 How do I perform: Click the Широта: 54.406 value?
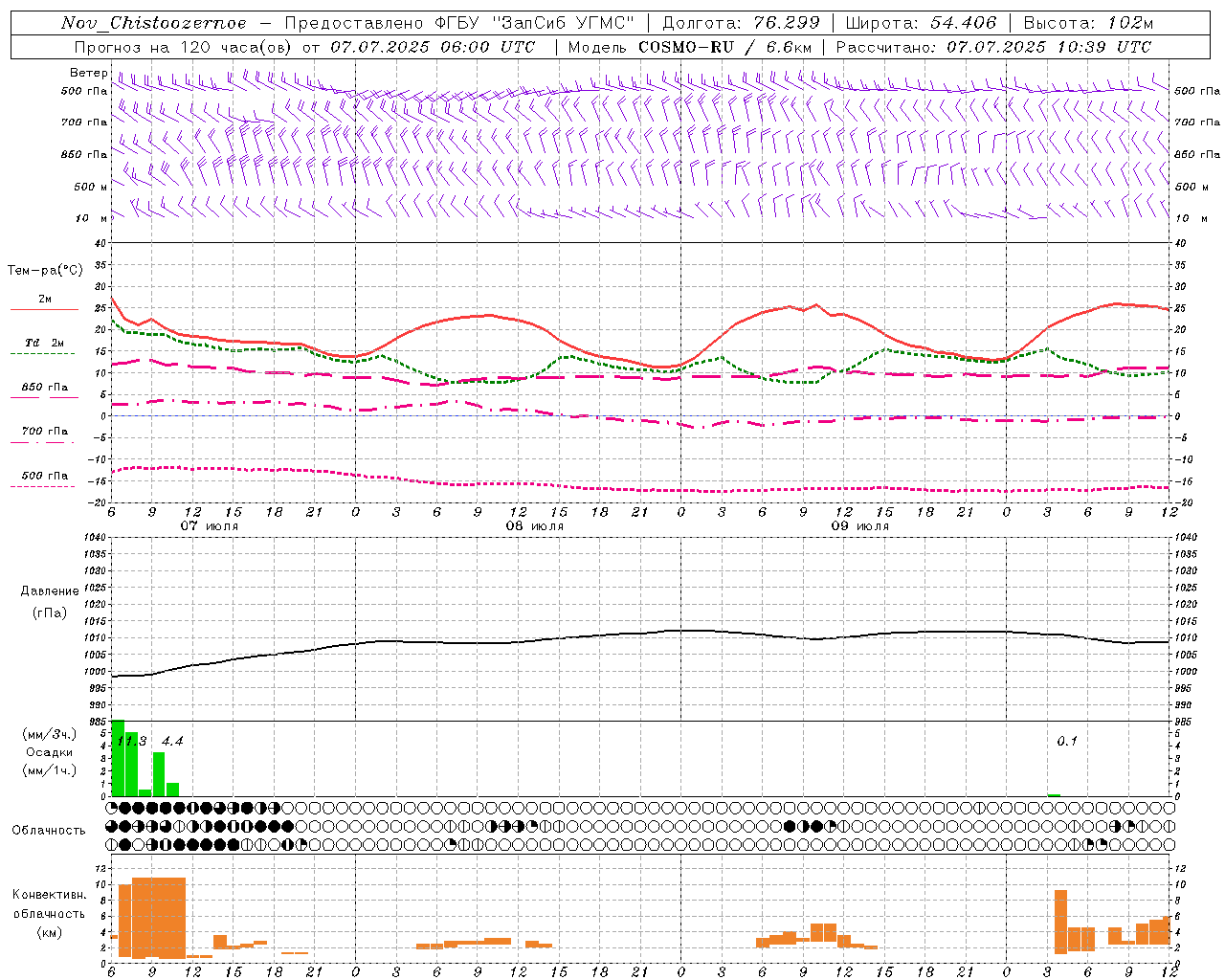coord(921,23)
